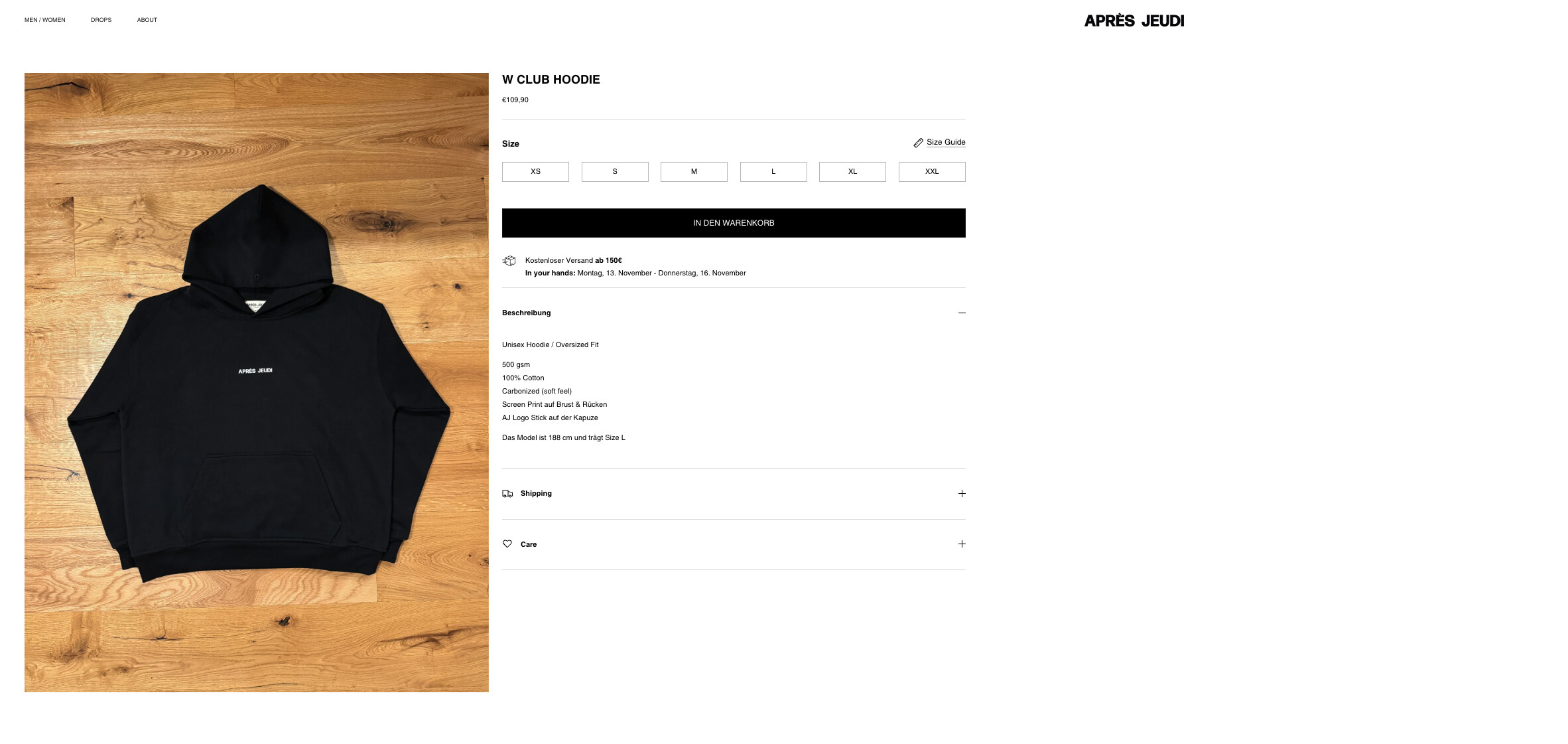This screenshot has height=744, width=1568.
Task: Go to the ABOUT page
Action: click(x=147, y=20)
